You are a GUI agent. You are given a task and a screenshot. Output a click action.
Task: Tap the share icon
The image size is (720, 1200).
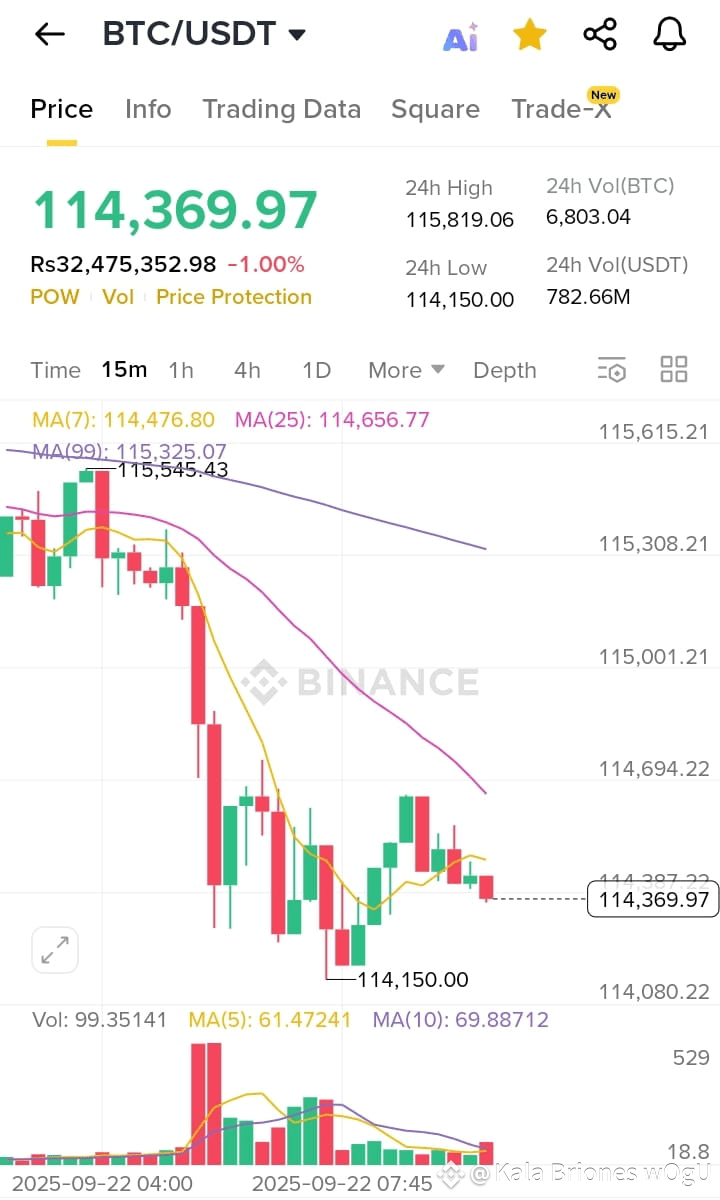click(x=600, y=35)
